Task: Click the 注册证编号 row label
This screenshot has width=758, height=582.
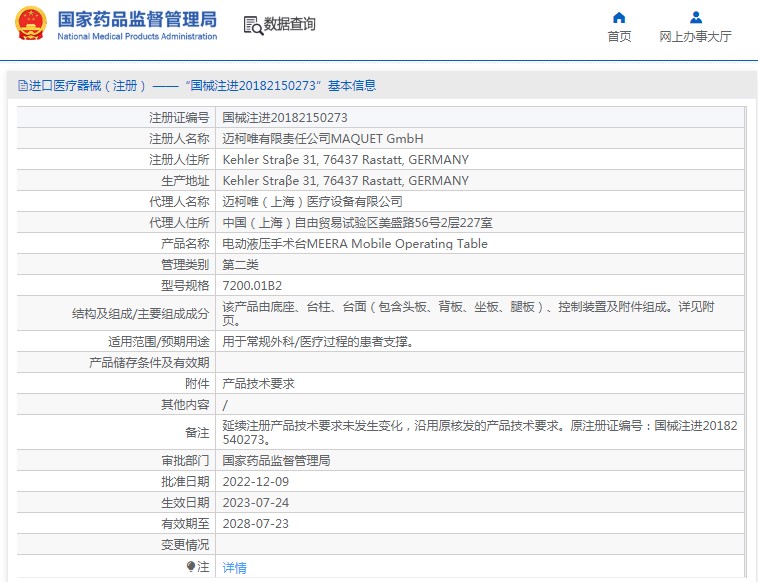Action: (179, 117)
